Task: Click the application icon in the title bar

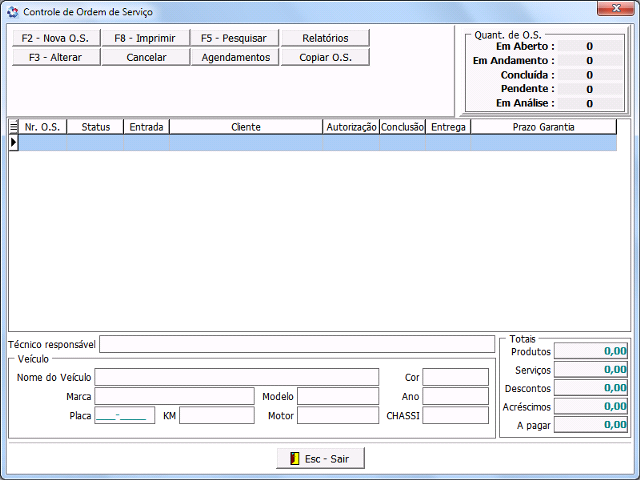Action: pyautogui.click(x=13, y=12)
